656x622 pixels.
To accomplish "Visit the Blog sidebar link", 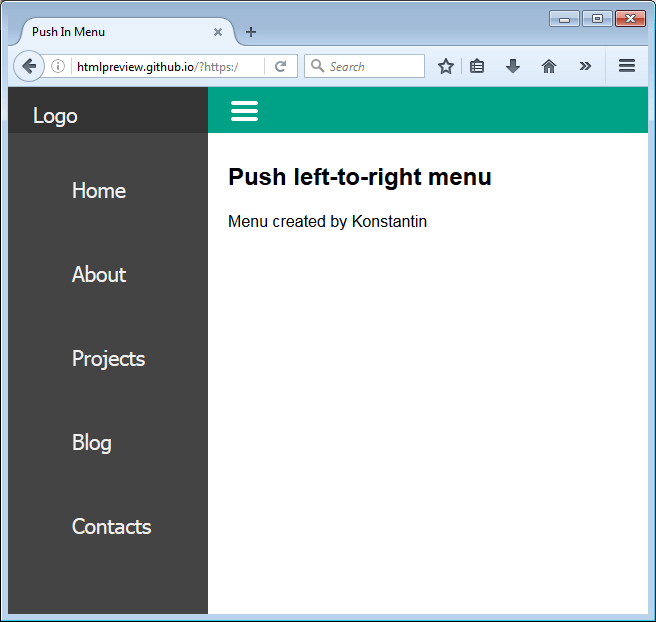I will coord(92,443).
